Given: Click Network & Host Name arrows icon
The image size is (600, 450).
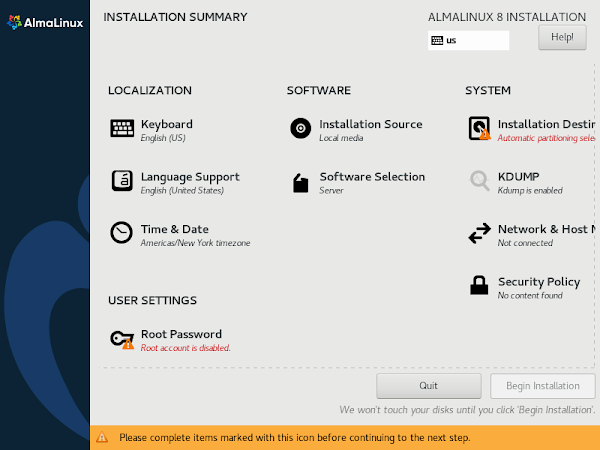Looking at the screenshot, I should pos(479,233).
